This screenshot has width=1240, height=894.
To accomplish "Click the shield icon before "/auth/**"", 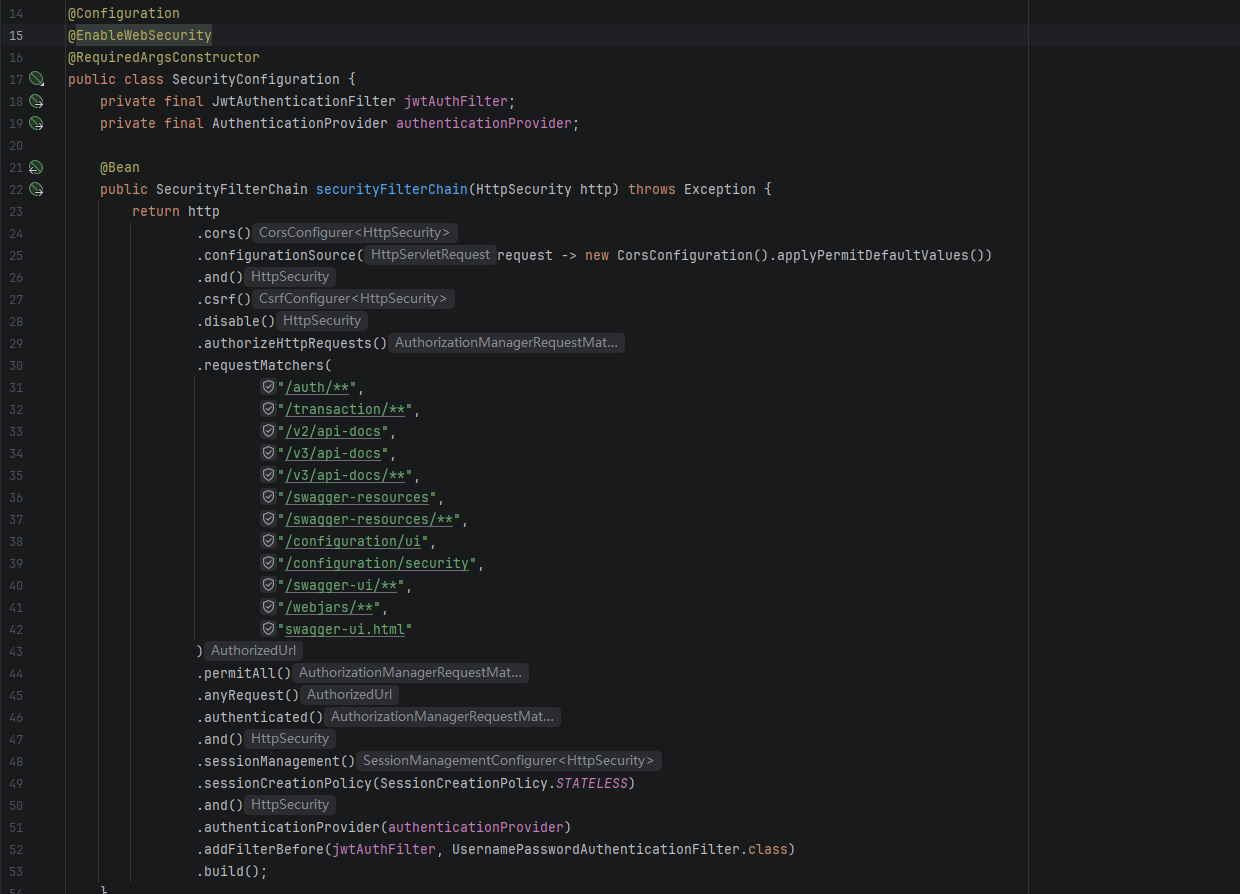I will (268, 387).
